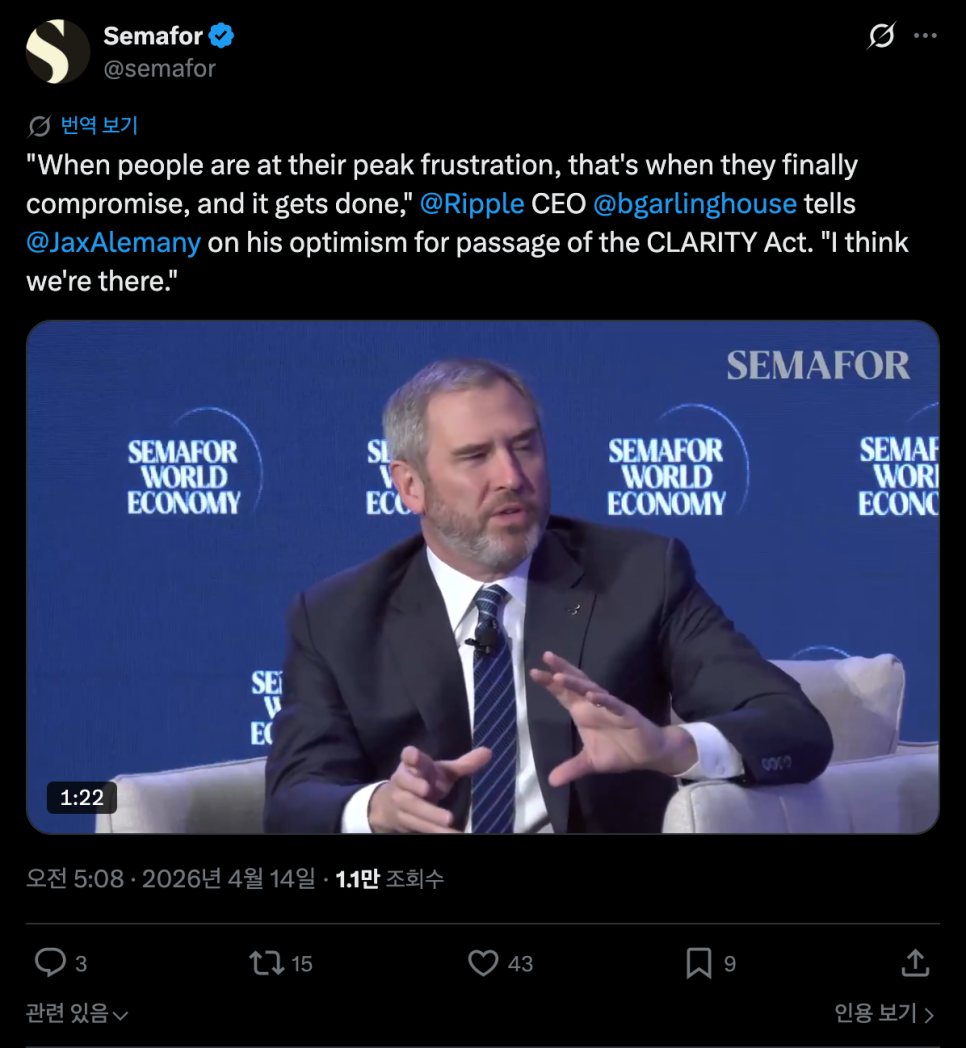Click the Grok icon at top right
Image resolution: width=966 pixels, height=1048 pixels.
(881, 36)
